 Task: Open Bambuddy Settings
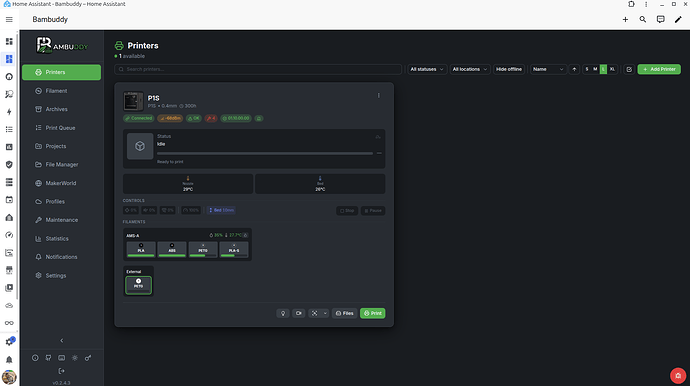pos(62,276)
